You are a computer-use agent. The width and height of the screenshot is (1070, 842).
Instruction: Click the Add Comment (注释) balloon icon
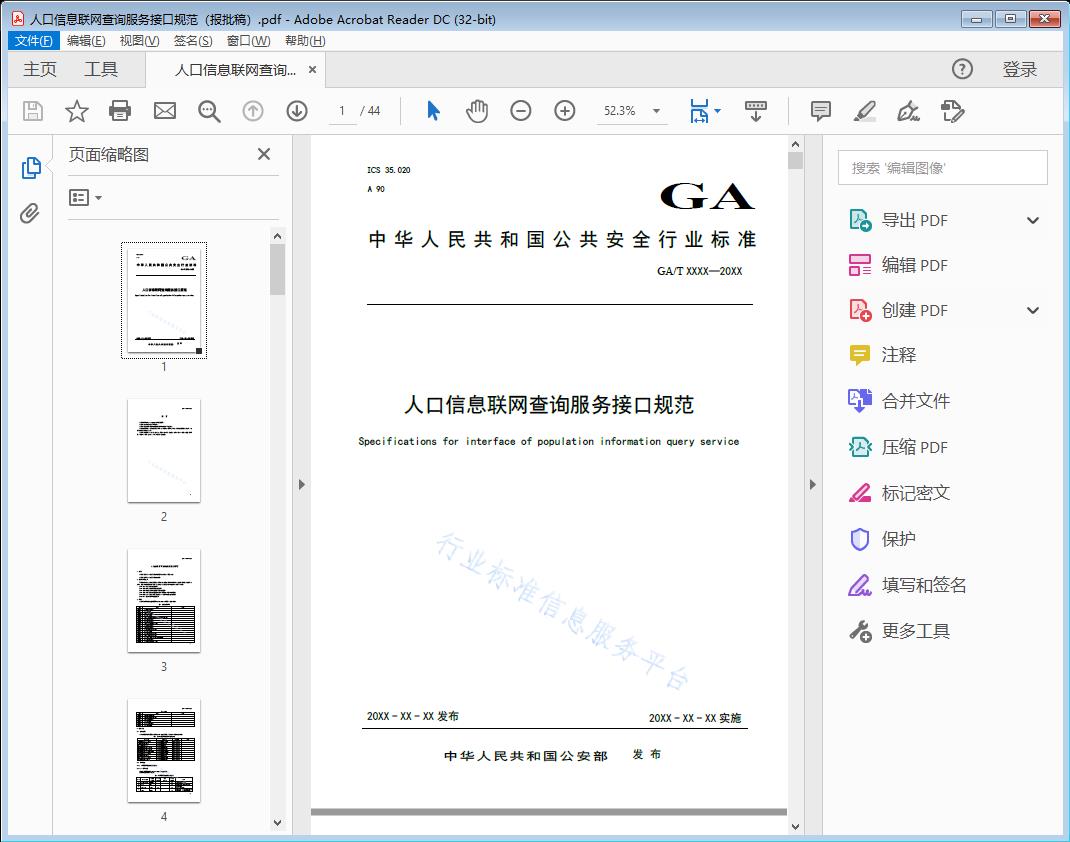(820, 111)
